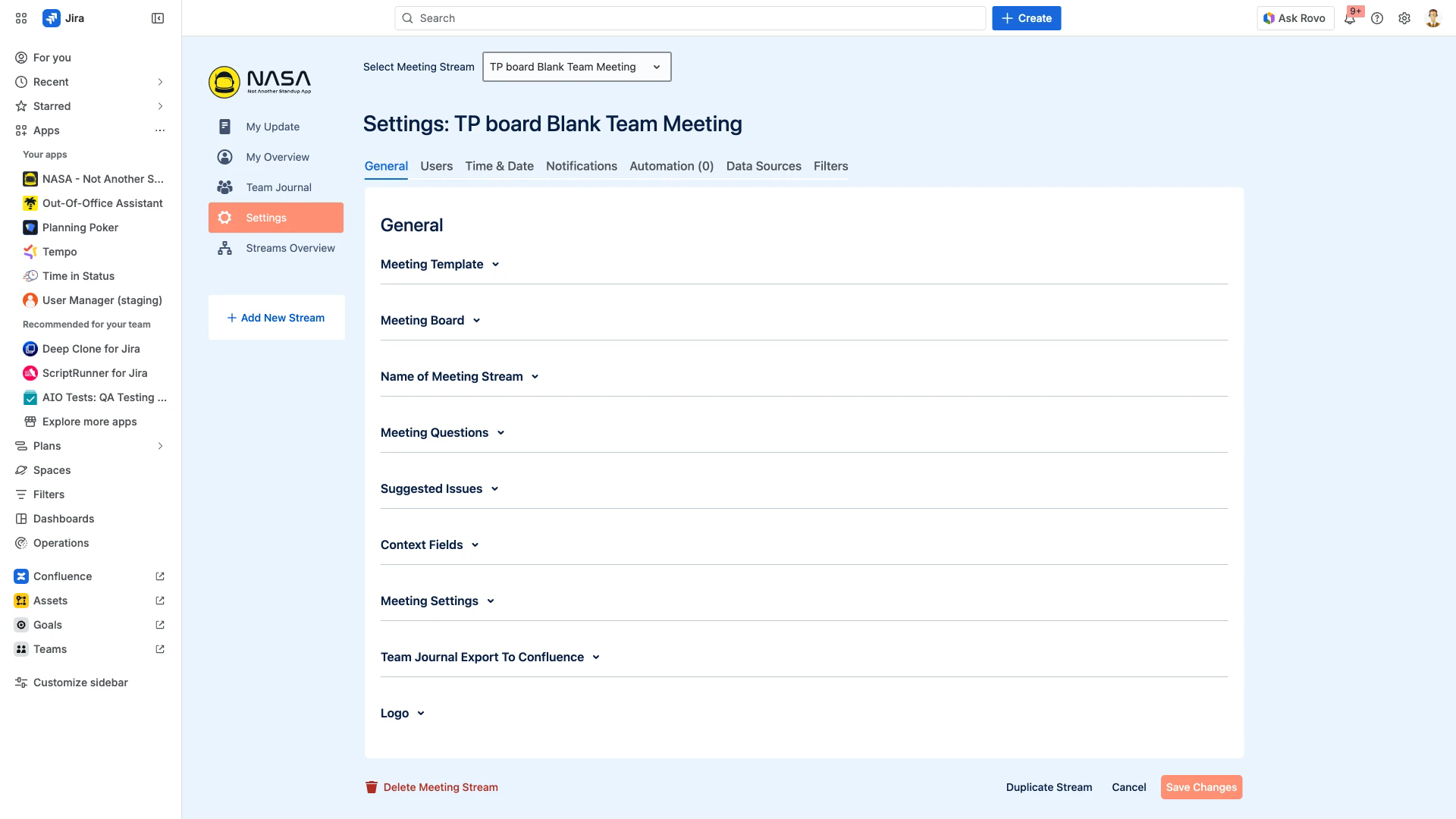Expand the Recent menu chevron
This screenshot has height=819, width=1456.
point(160,82)
